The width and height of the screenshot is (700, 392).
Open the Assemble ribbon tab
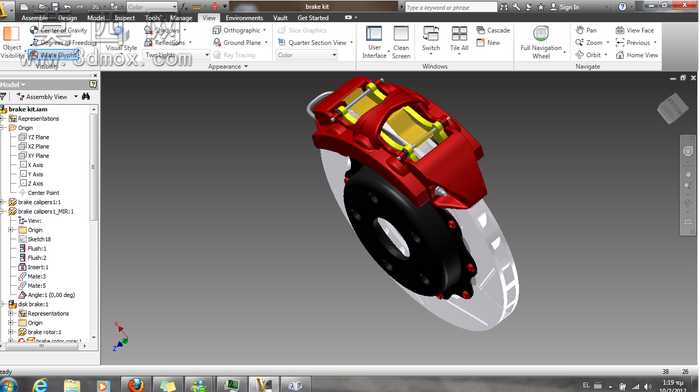pyautogui.click(x=34, y=18)
